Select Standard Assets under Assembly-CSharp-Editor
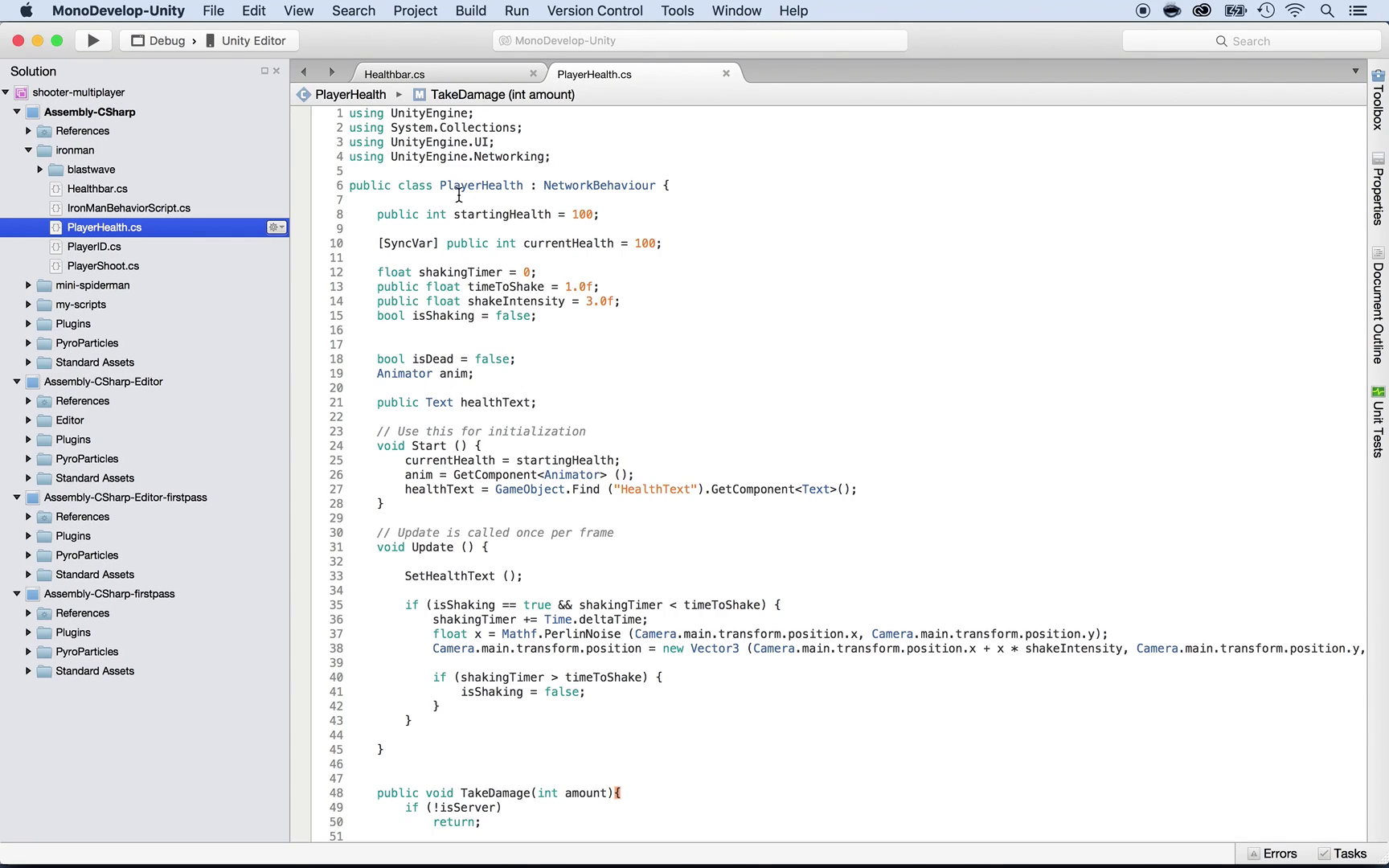The height and width of the screenshot is (868, 1389). coord(95,478)
